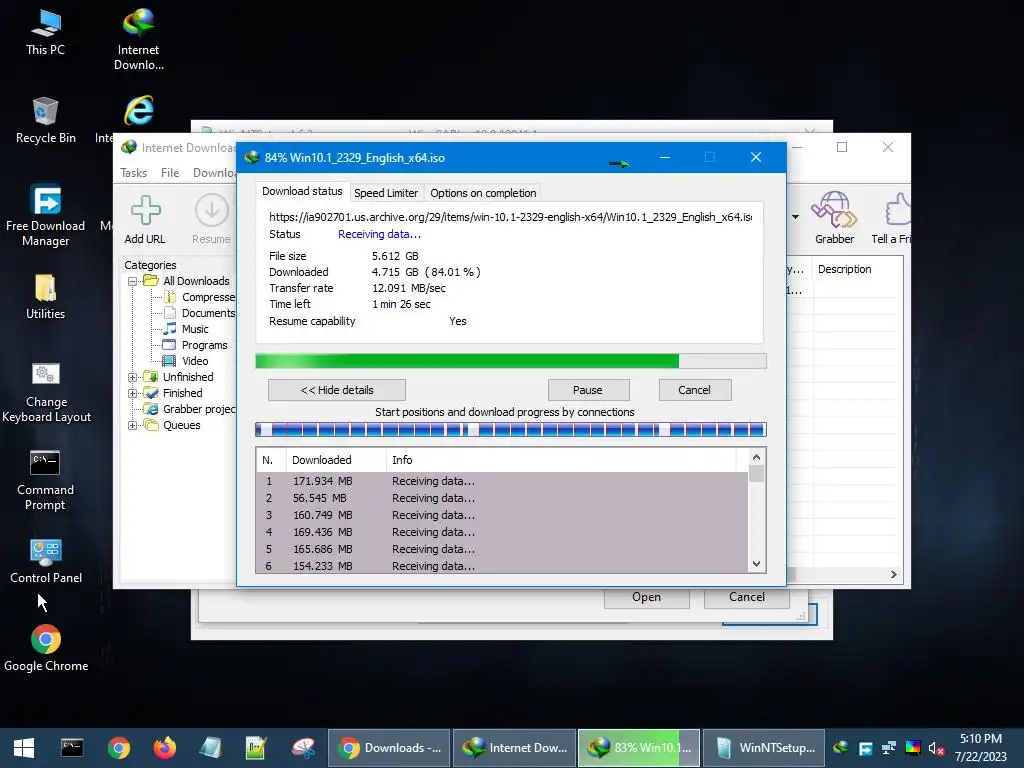
Task: Collapse All Downloads category tree
Action: (133, 281)
